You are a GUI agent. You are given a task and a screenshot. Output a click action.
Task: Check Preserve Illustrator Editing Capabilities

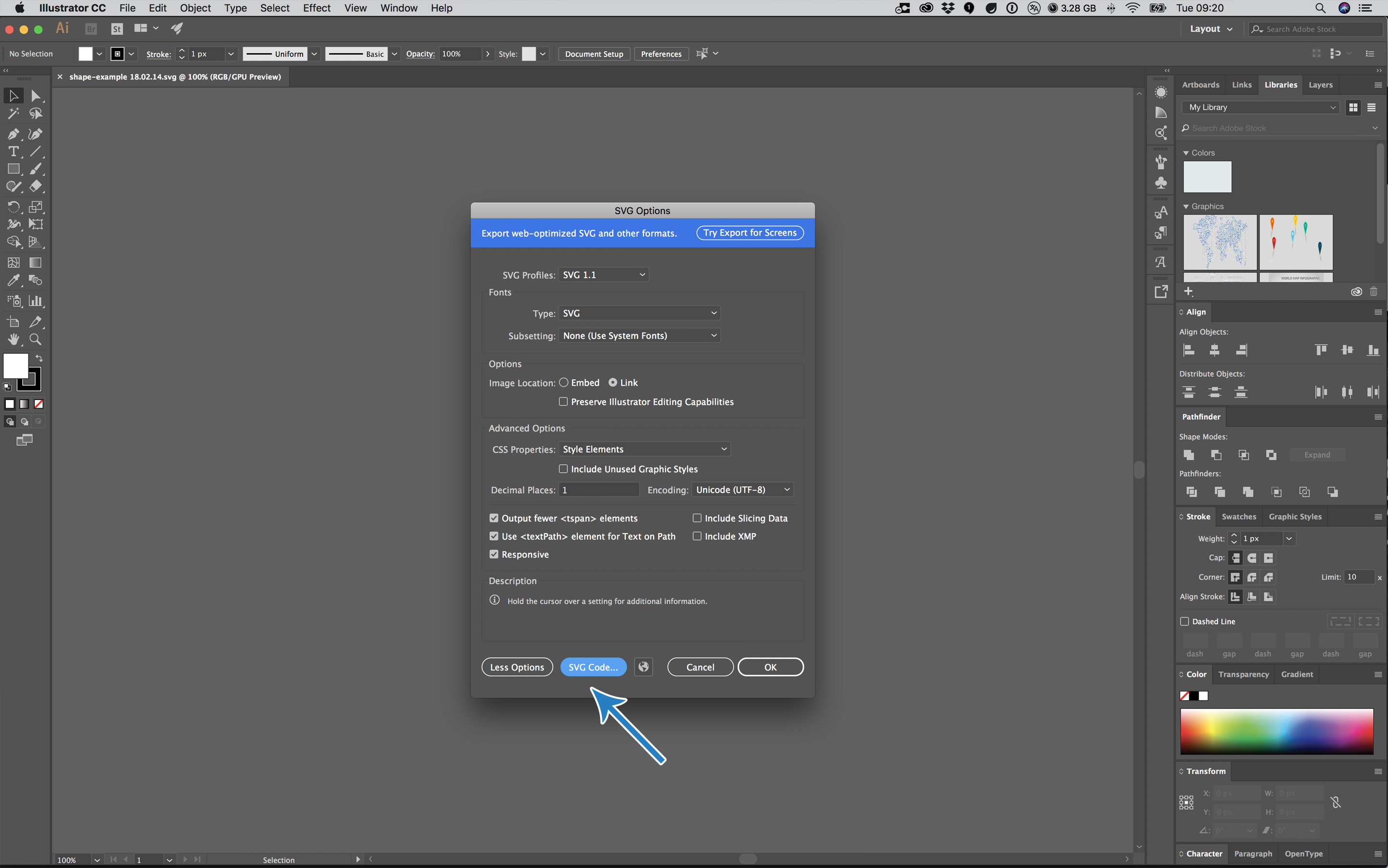coord(564,402)
